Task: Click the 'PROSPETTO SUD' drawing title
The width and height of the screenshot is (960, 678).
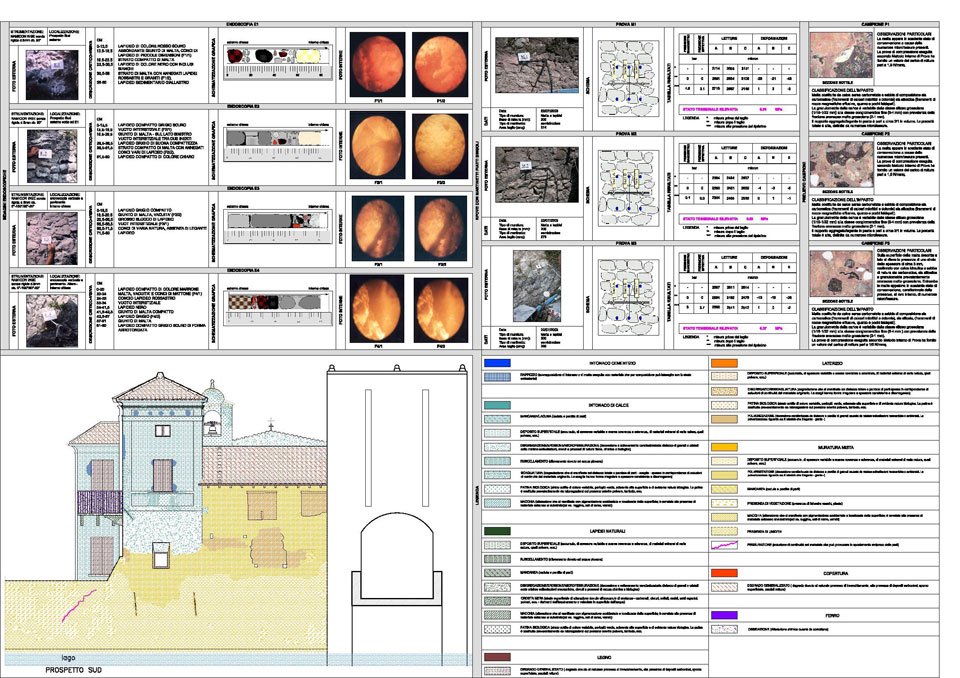Action: coord(73,670)
